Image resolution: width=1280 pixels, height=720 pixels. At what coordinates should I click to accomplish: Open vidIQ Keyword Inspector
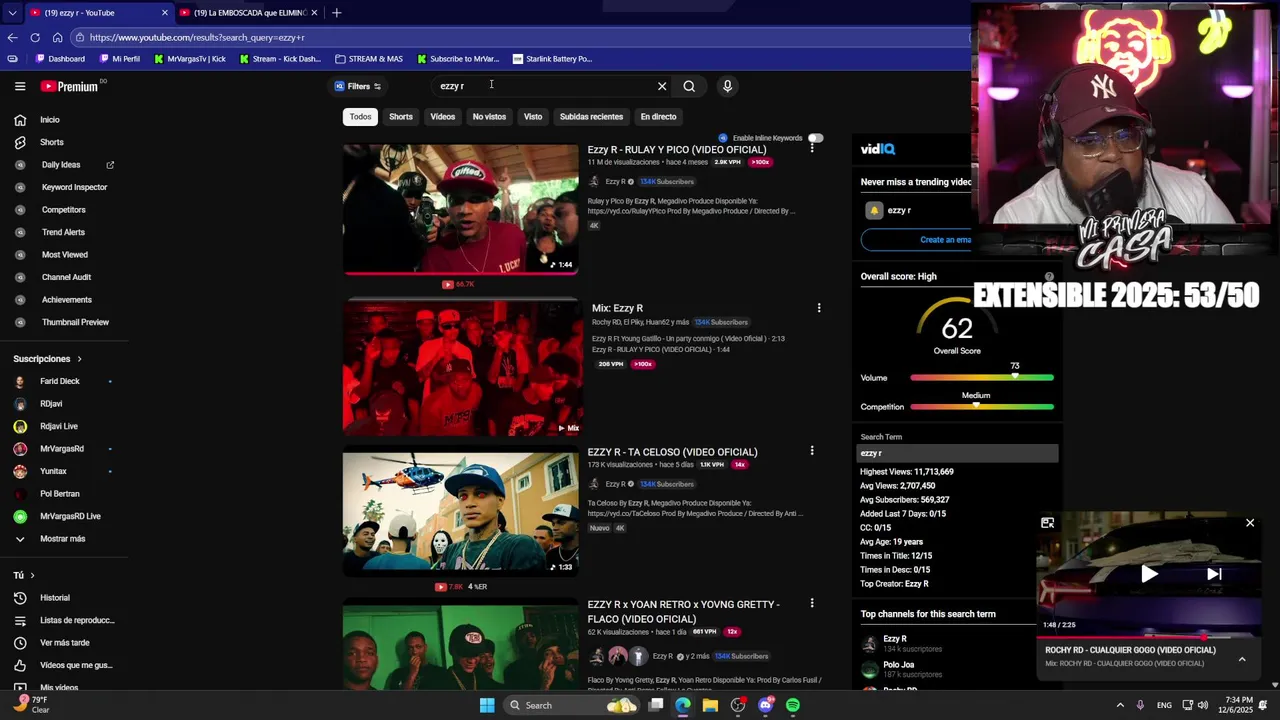74,187
